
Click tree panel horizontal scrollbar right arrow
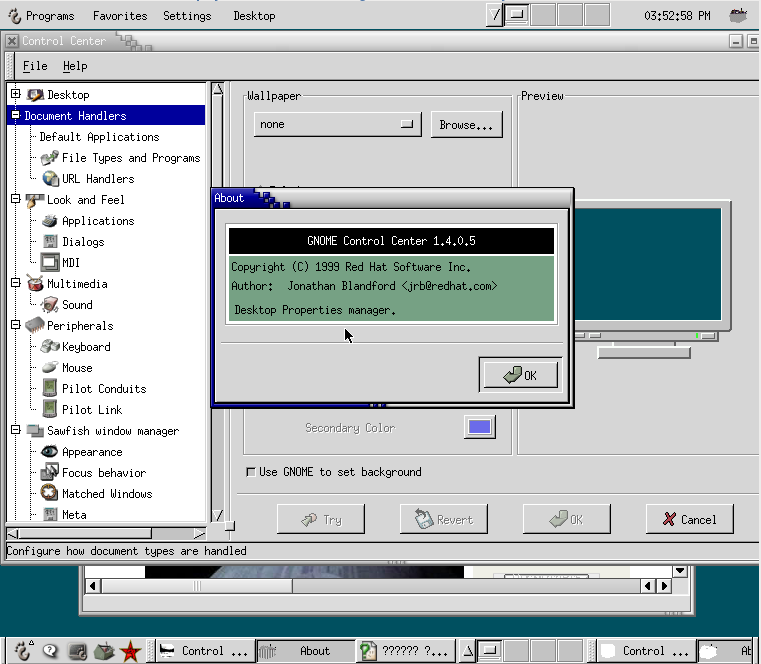[x=199, y=534]
